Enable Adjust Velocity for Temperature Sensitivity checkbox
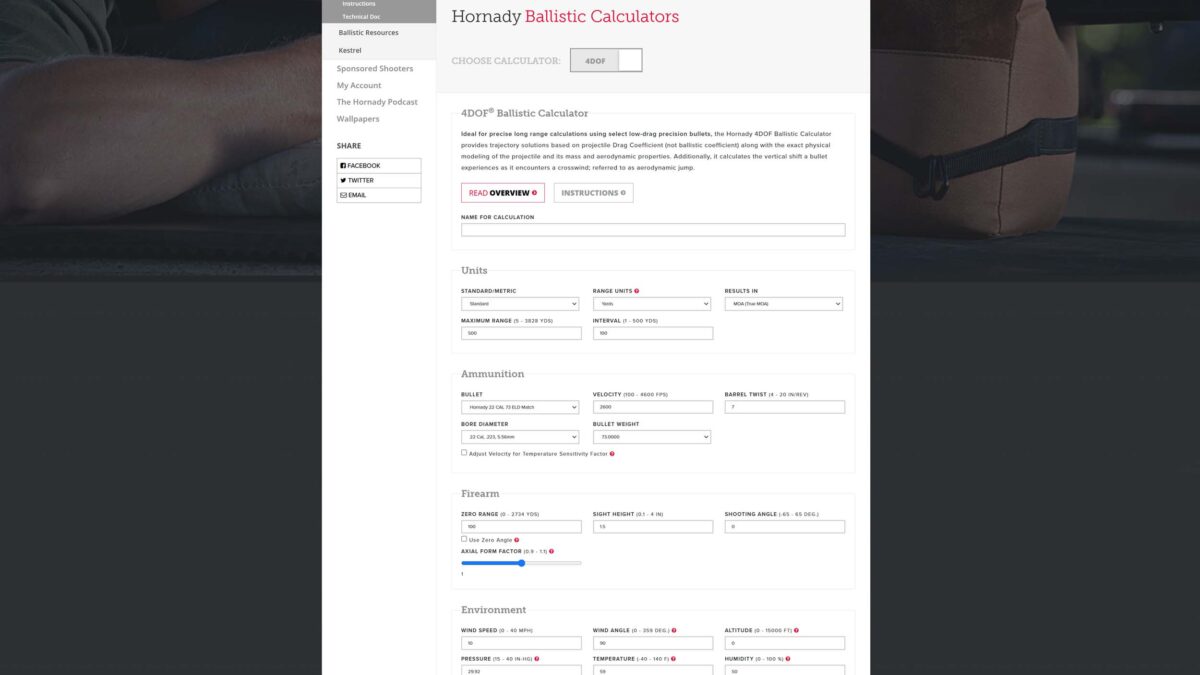This screenshot has width=1200, height=675. click(x=464, y=453)
